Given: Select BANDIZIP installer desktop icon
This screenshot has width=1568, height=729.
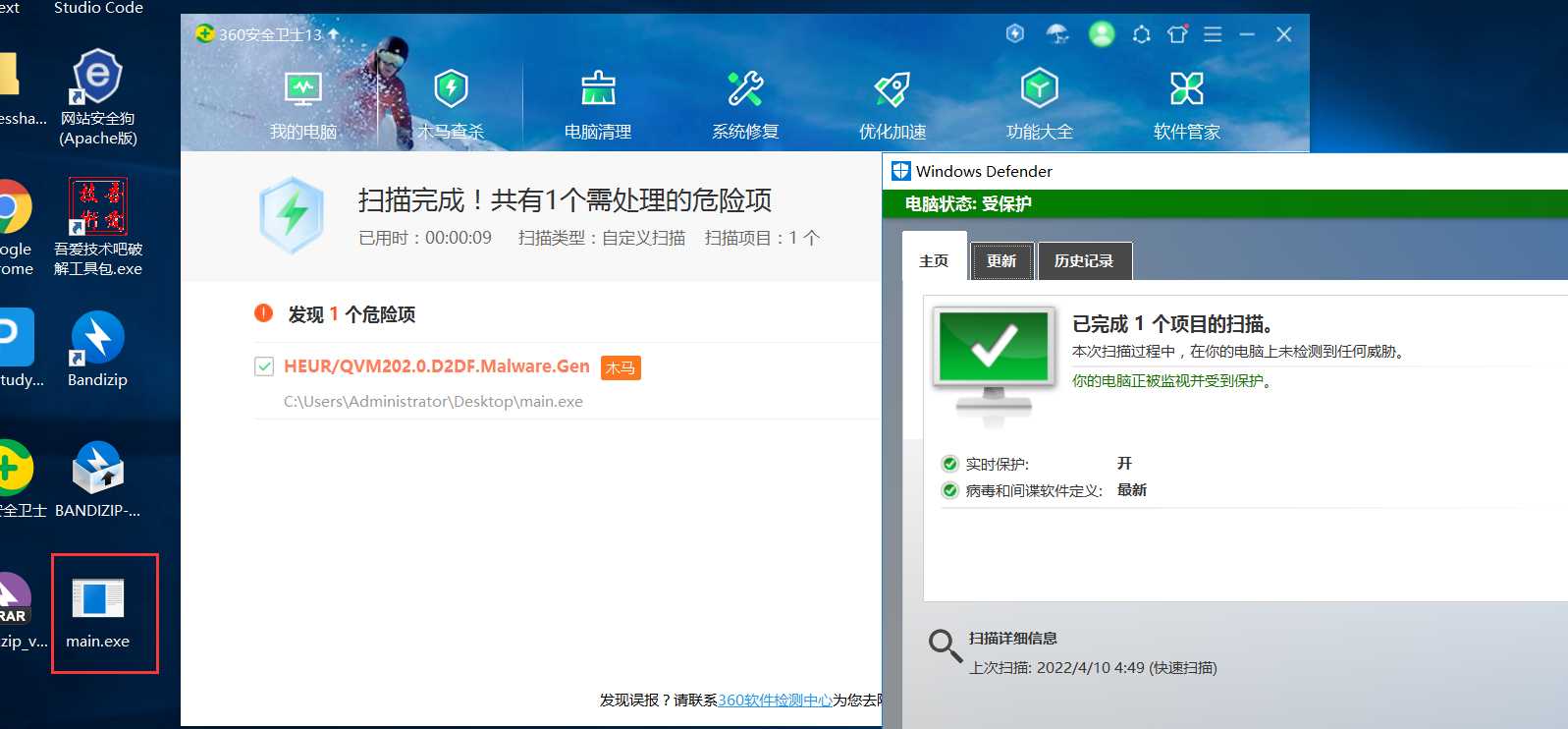Looking at the screenshot, I should [x=97, y=479].
